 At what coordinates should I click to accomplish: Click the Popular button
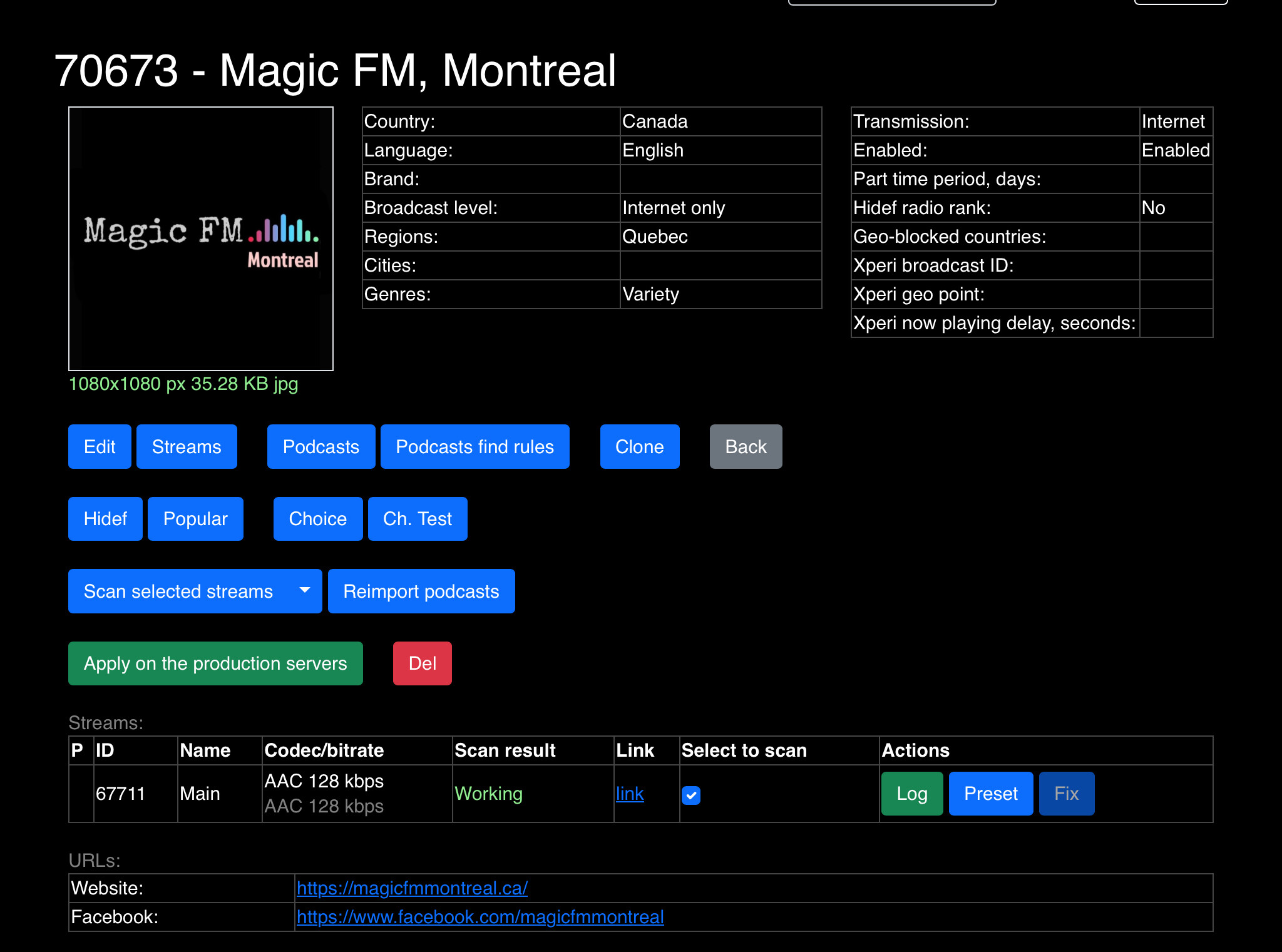pos(195,518)
